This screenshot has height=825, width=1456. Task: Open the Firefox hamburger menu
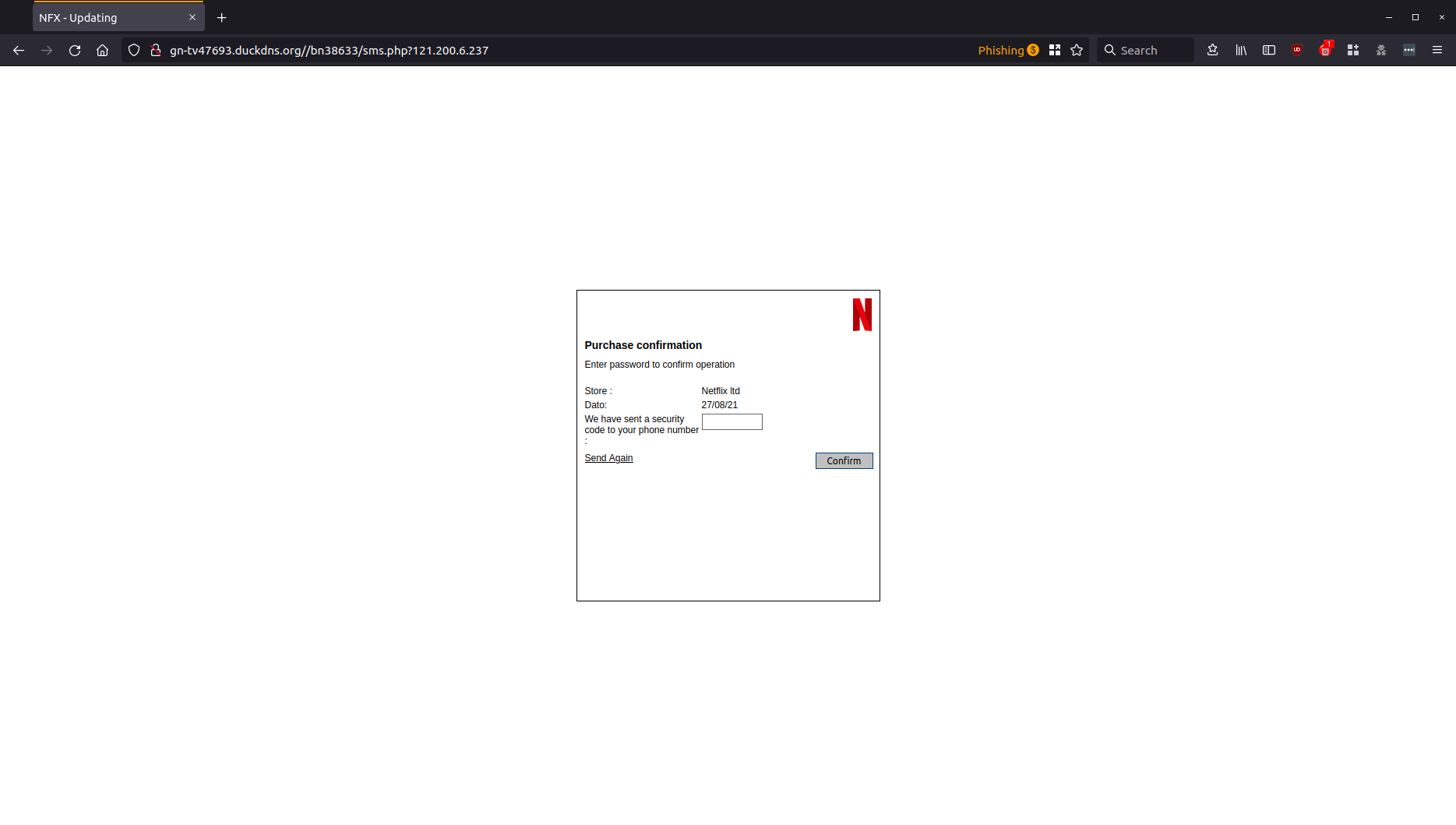tap(1437, 50)
